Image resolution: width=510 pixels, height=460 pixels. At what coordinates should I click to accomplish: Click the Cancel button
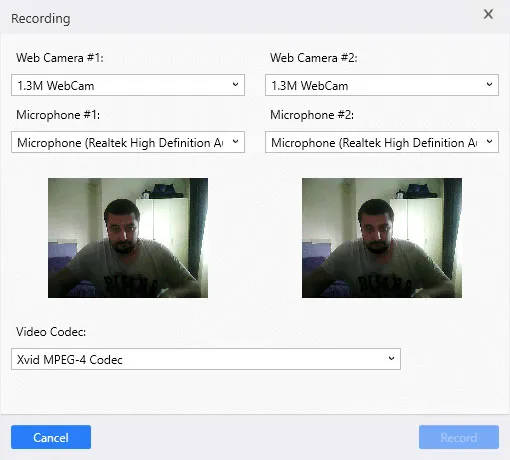click(x=51, y=437)
